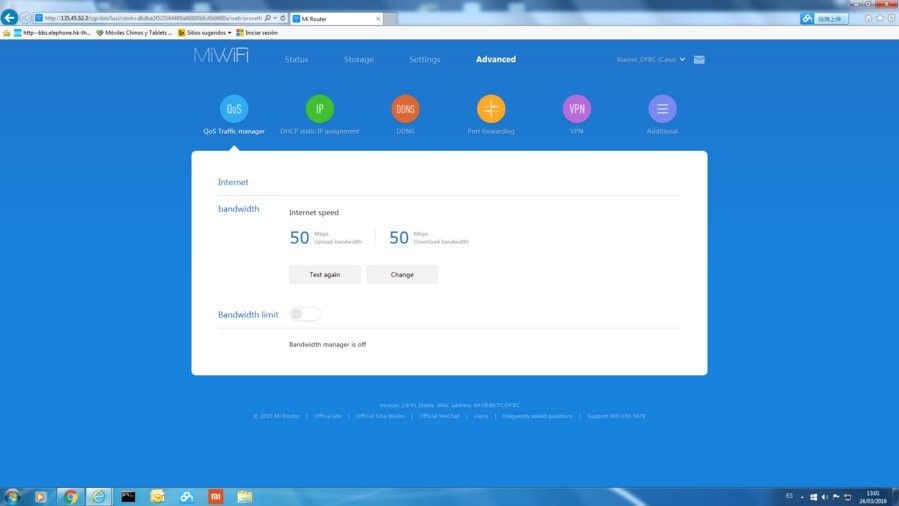Viewport: 899px width, 506px height.
Task: Switch to Internet Explorer taskbar icon
Action: pos(99,496)
